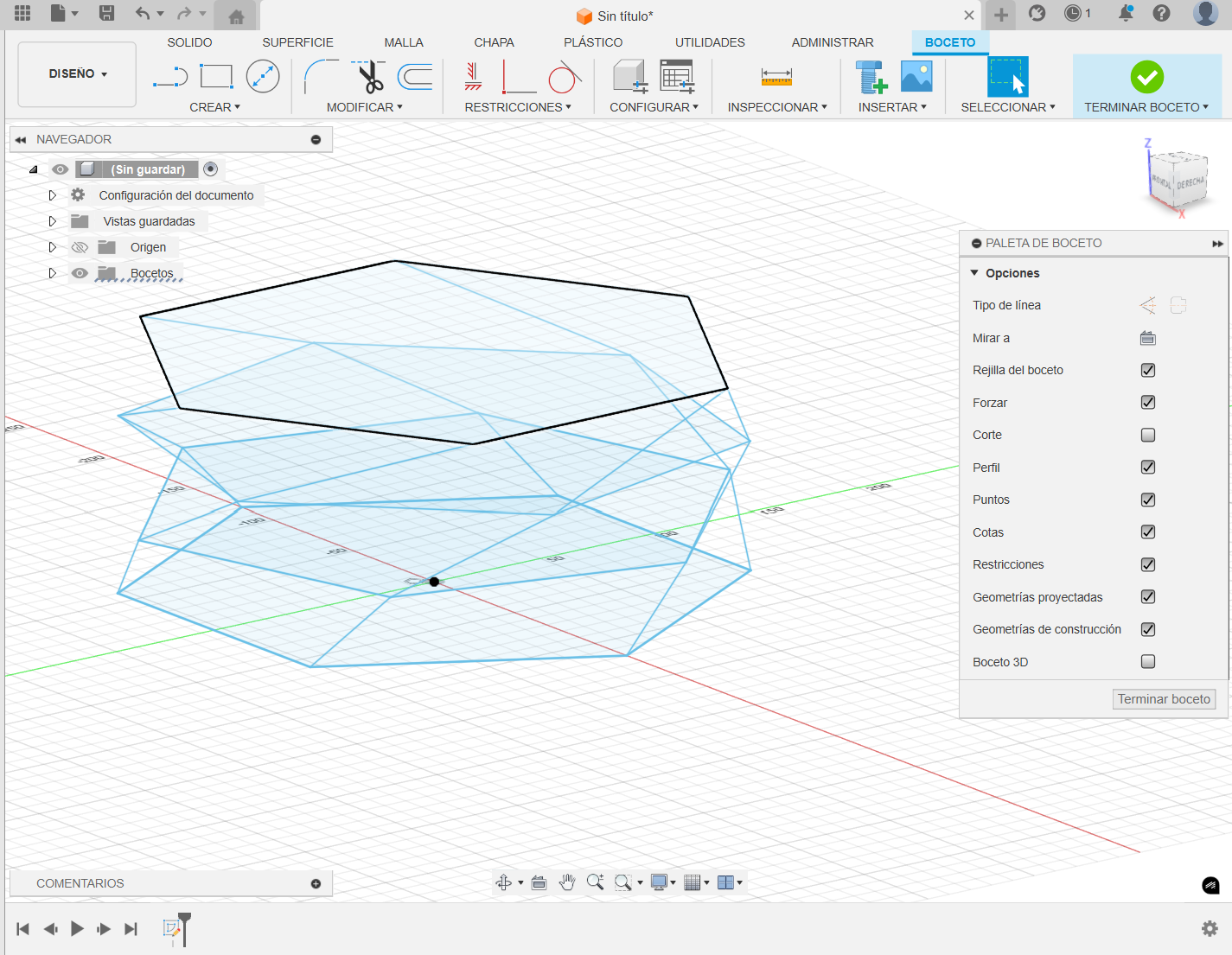Add a new design tab with plus
Image resolution: width=1232 pixels, height=955 pixels.
(1000, 15)
